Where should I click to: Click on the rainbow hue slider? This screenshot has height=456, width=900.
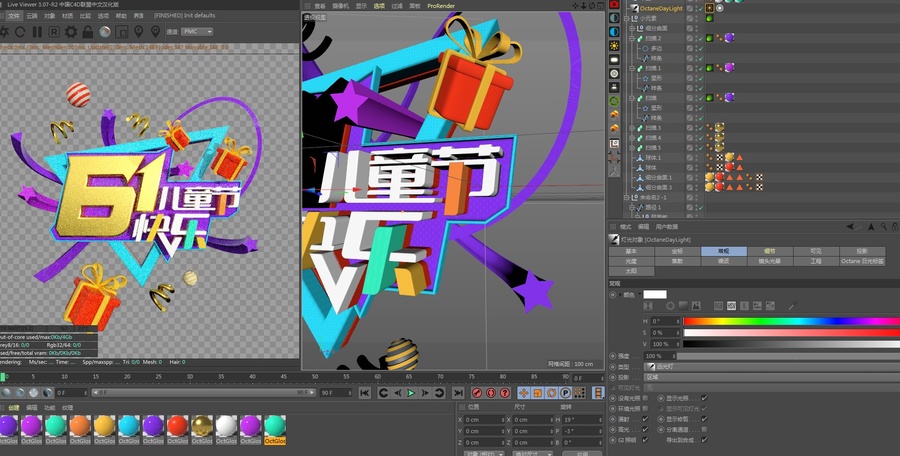792,322
